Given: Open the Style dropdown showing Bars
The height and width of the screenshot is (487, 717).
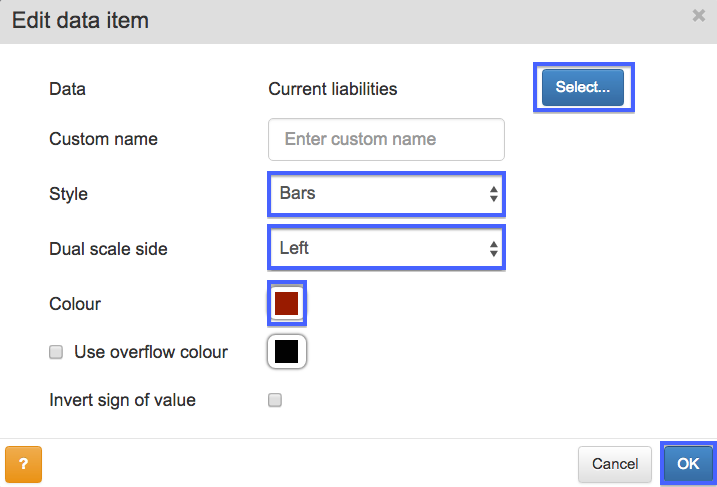Looking at the screenshot, I should (x=386, y=193).
